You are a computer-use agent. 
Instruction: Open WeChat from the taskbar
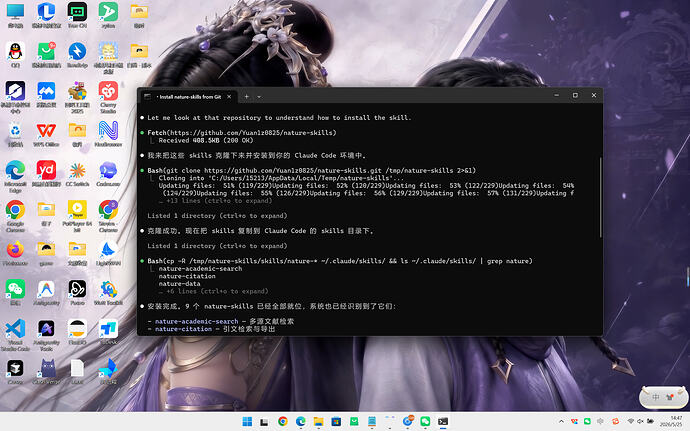coord(425,422)
